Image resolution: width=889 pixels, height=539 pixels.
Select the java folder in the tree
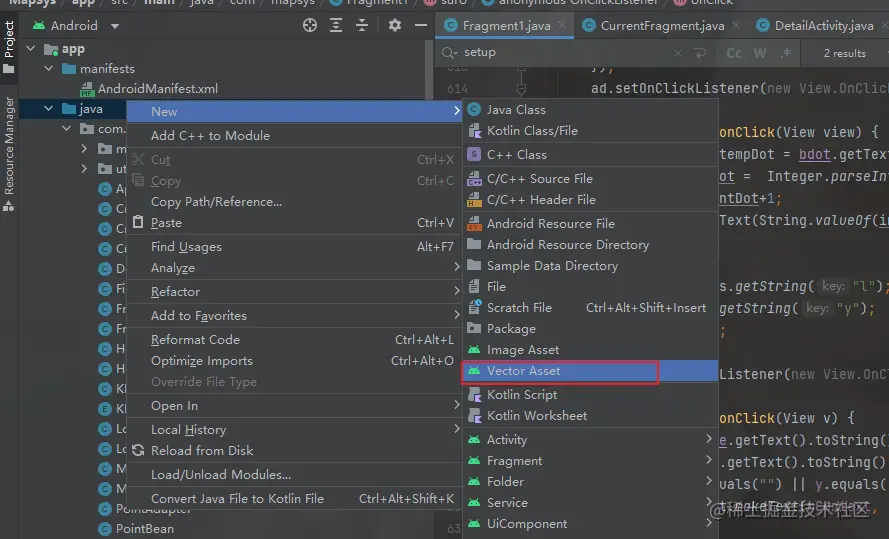click(91, 109)
